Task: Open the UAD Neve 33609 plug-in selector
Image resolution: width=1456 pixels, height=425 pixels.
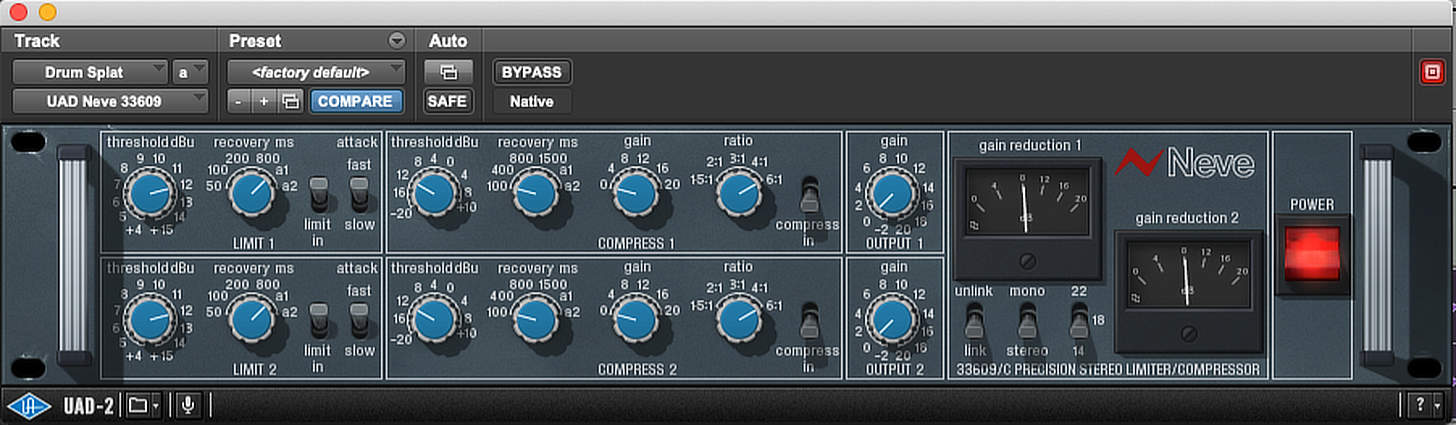Action: [110, 101]
